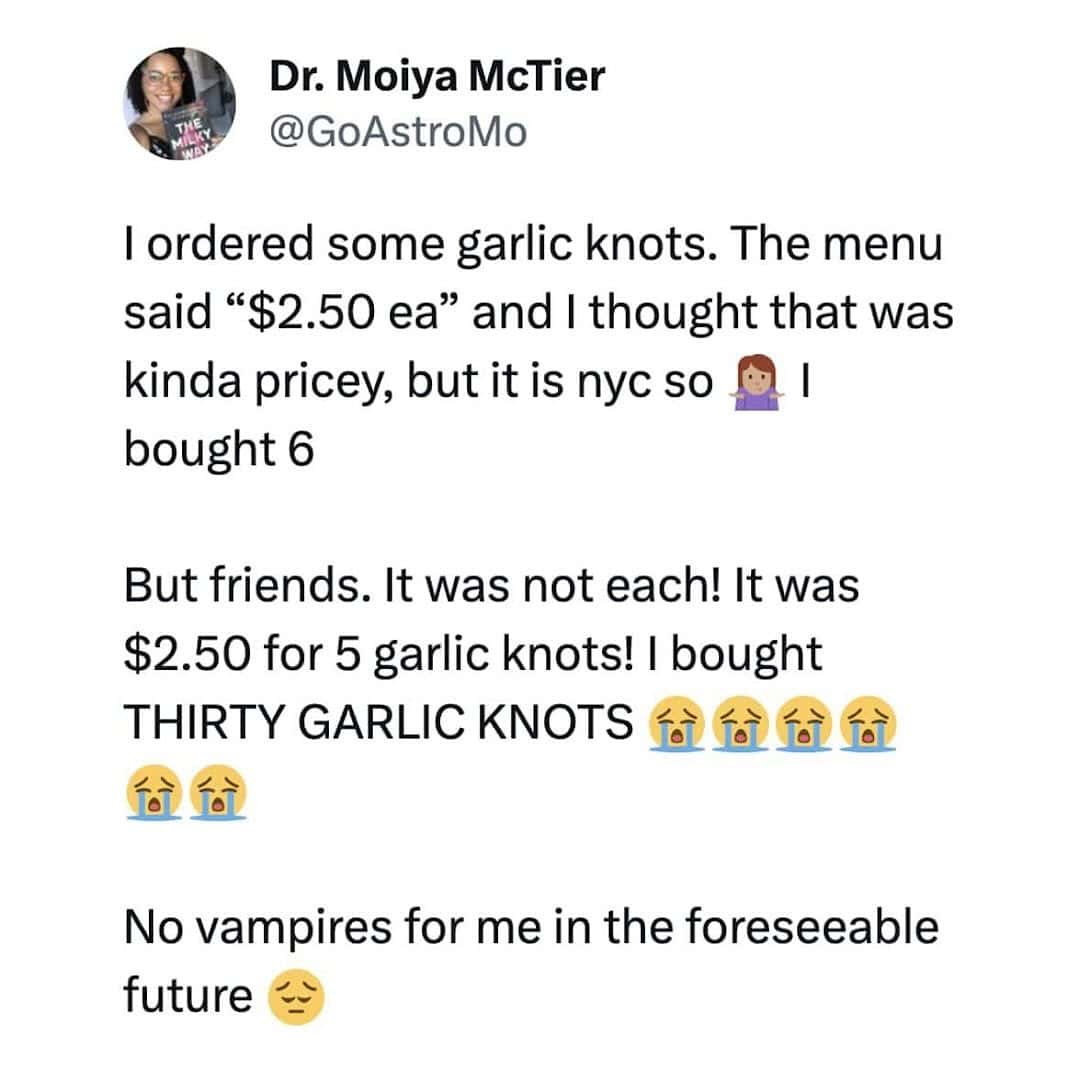Click fourth crying emoji ending the KNOTS line

pos(868,723)
